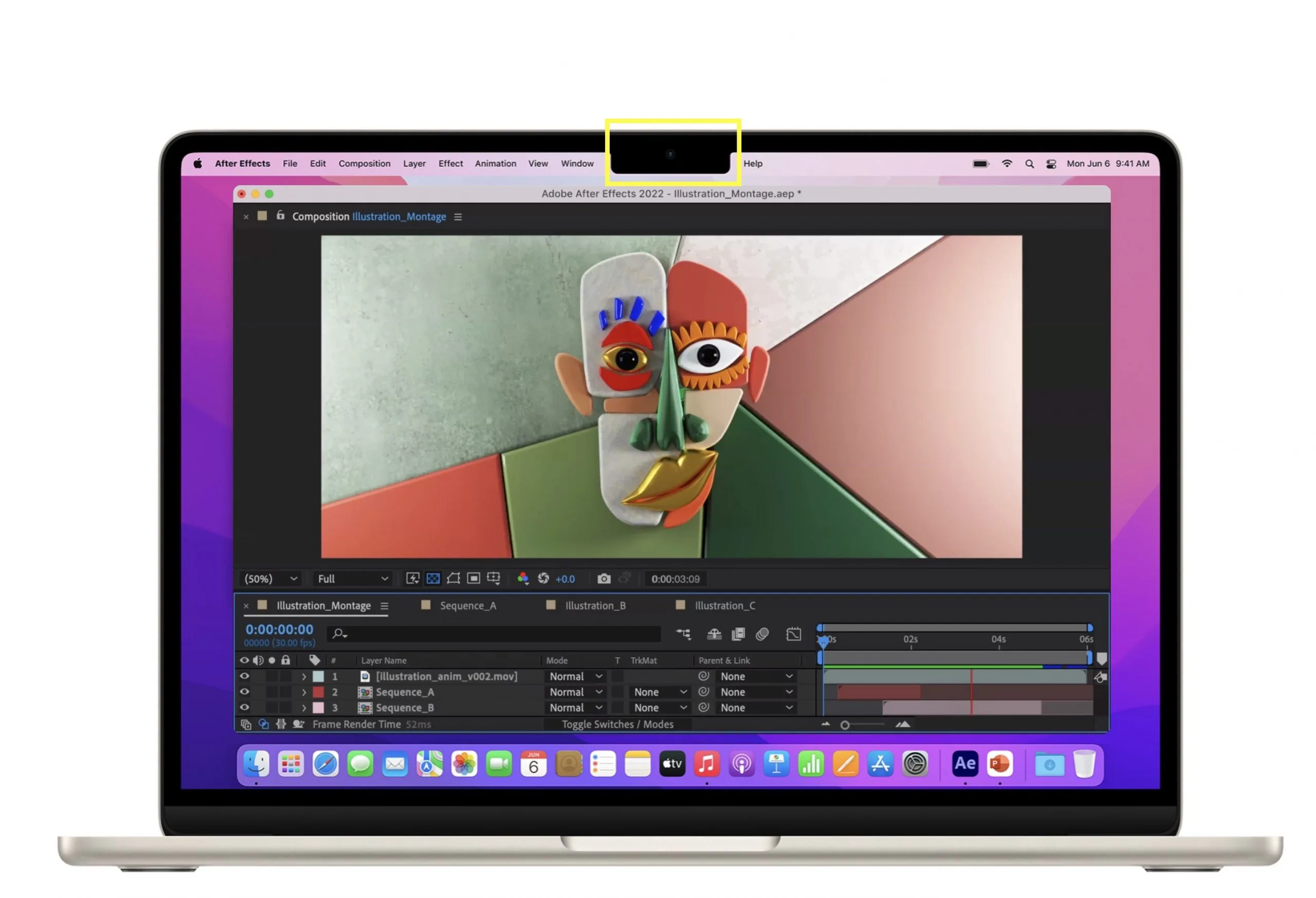
Task: Click the pick whip for Sequence_B
Action: point(703,708)
